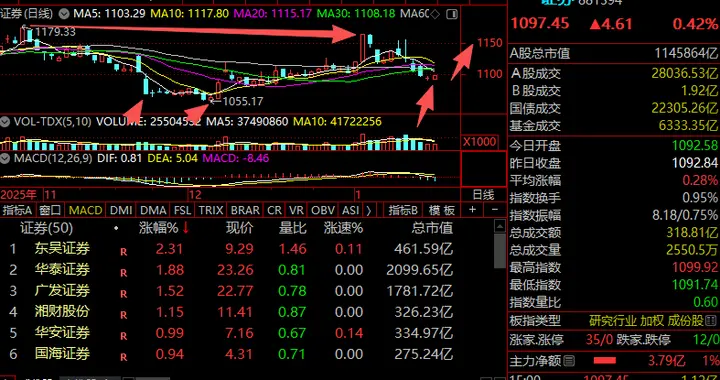Select the FSL indicator tab
Image resolution: width=720 pixels, height=380 pixels.
pyautogui.click(x=182, y=210)
